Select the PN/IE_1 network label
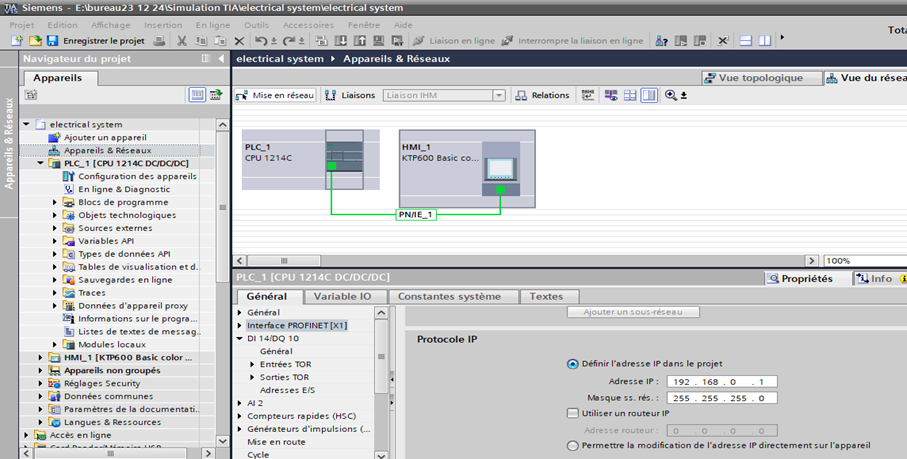The image size is (907, 459). pos(415,215)
